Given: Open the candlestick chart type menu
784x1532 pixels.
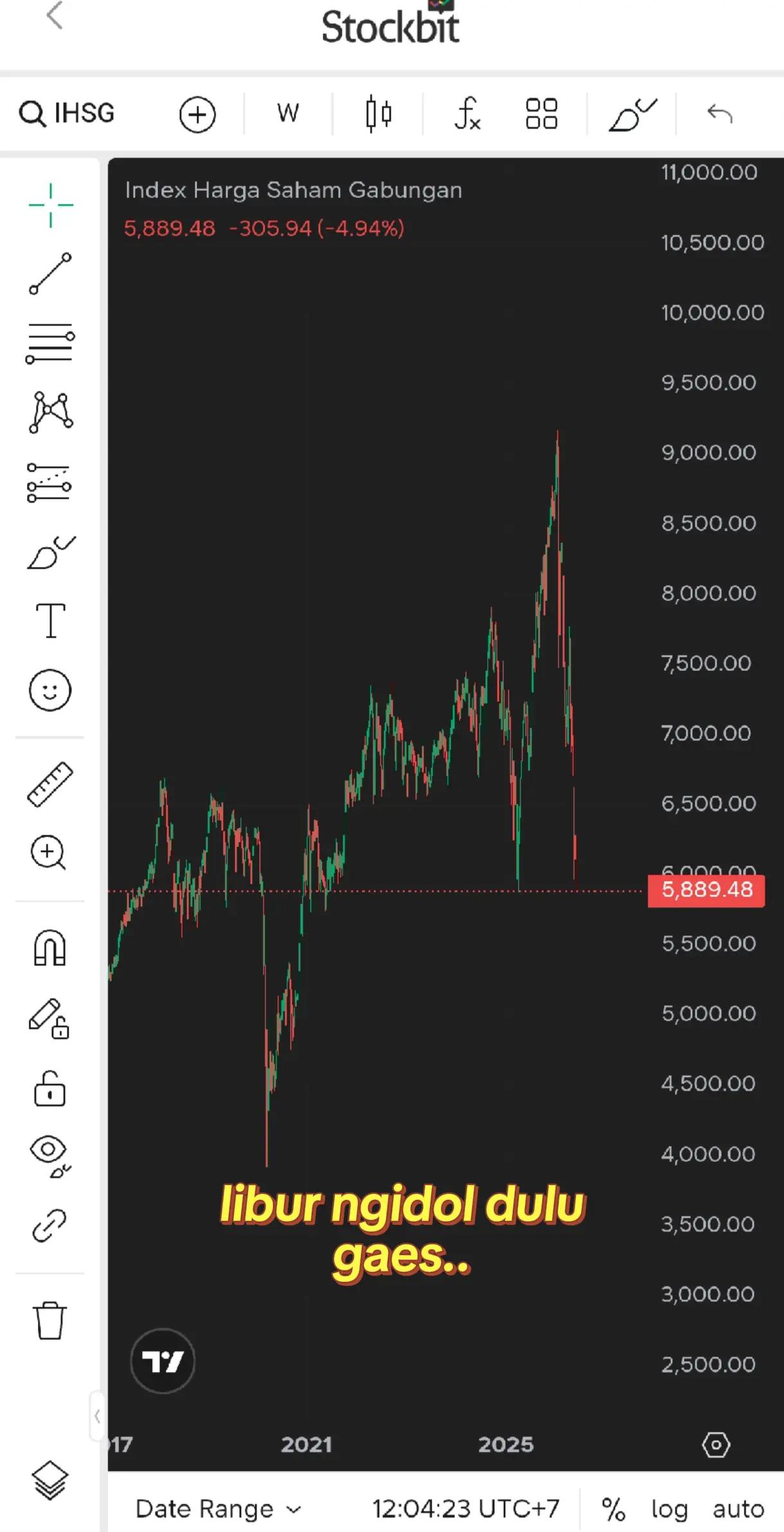Looking at the screenshot, I should click(379, 114).
